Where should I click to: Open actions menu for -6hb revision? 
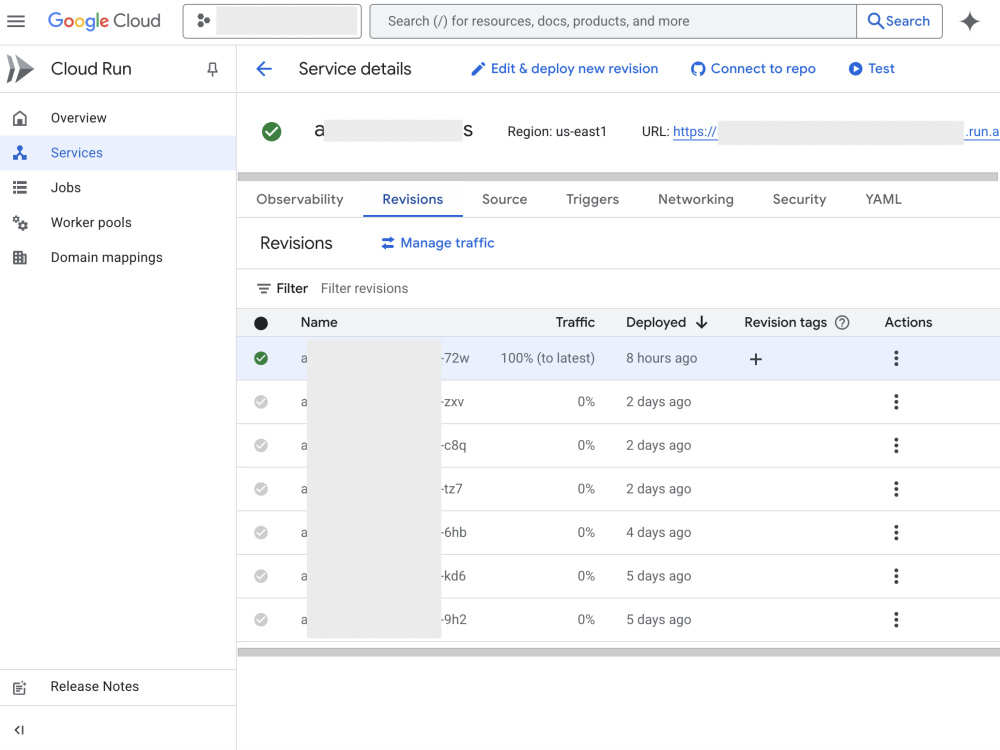pyautogui.click(x=896, y=533)
